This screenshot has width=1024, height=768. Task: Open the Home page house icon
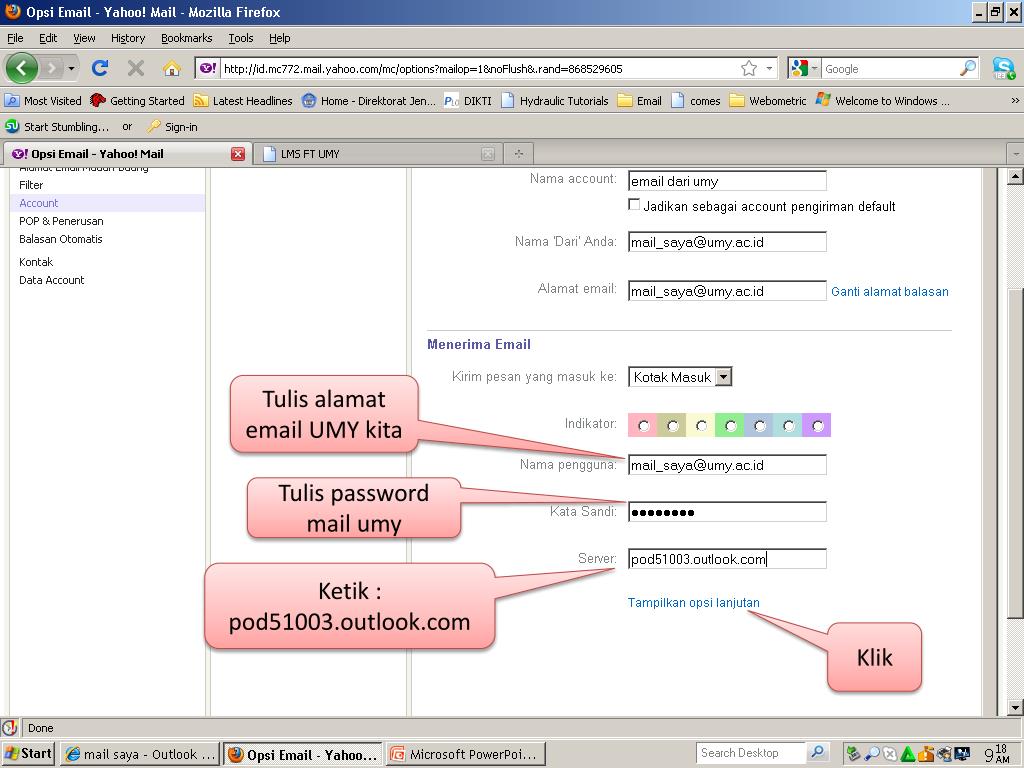click(172, 68)
